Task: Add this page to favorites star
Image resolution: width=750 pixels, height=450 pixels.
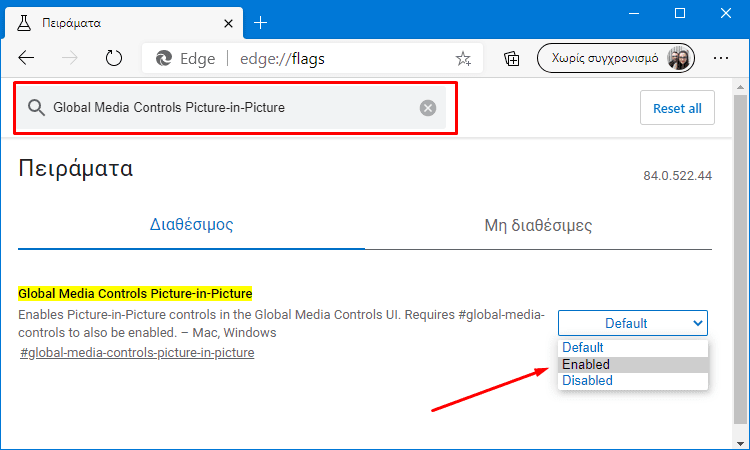Action: (463, 59)
